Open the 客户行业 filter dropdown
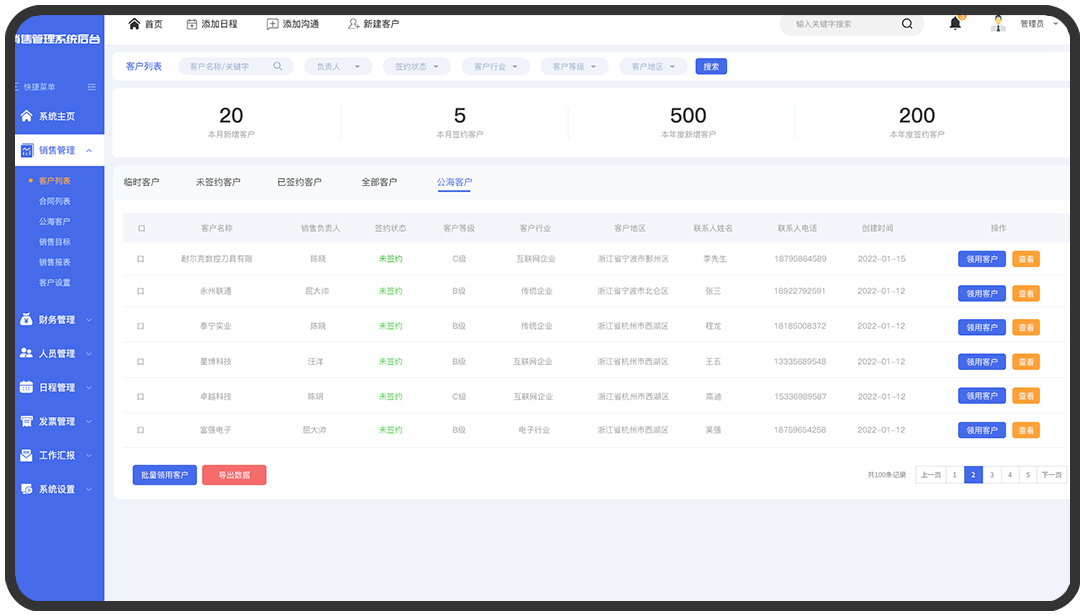Screen dimensions: 1084x615 pyautogui.click(x=496, y=67)
